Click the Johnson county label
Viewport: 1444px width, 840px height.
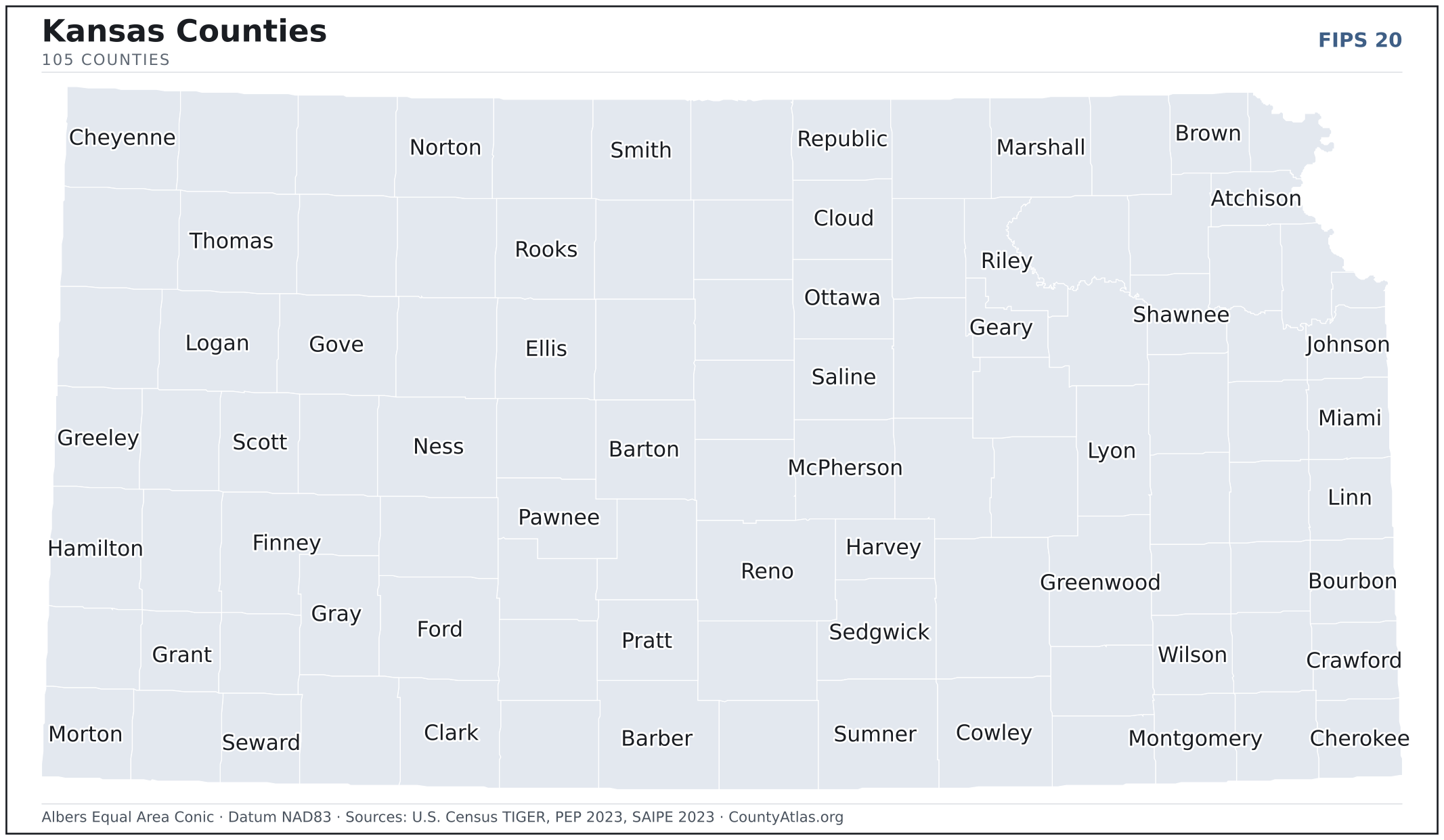tap(1347, 345)
